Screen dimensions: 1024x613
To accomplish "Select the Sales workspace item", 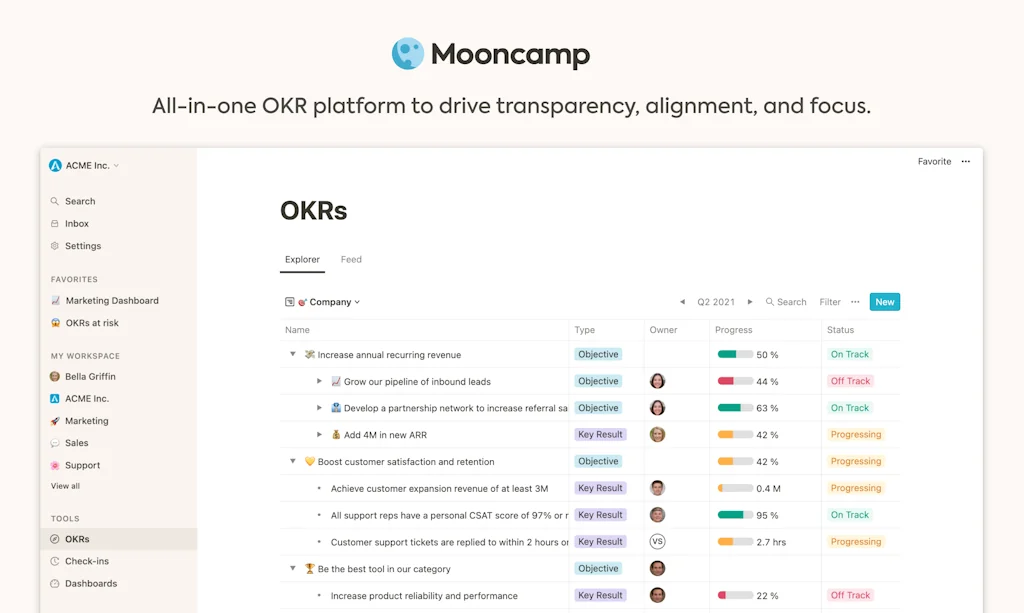I will click(x=74, y=443).
